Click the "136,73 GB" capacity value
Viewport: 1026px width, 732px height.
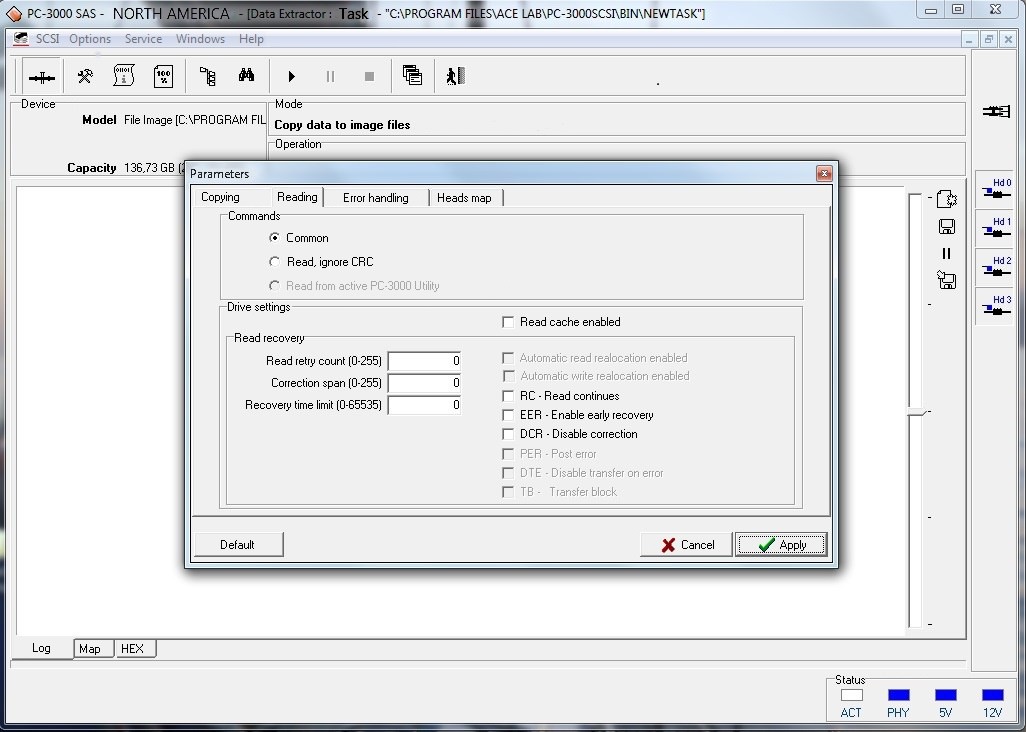click(x=149, y=168)
